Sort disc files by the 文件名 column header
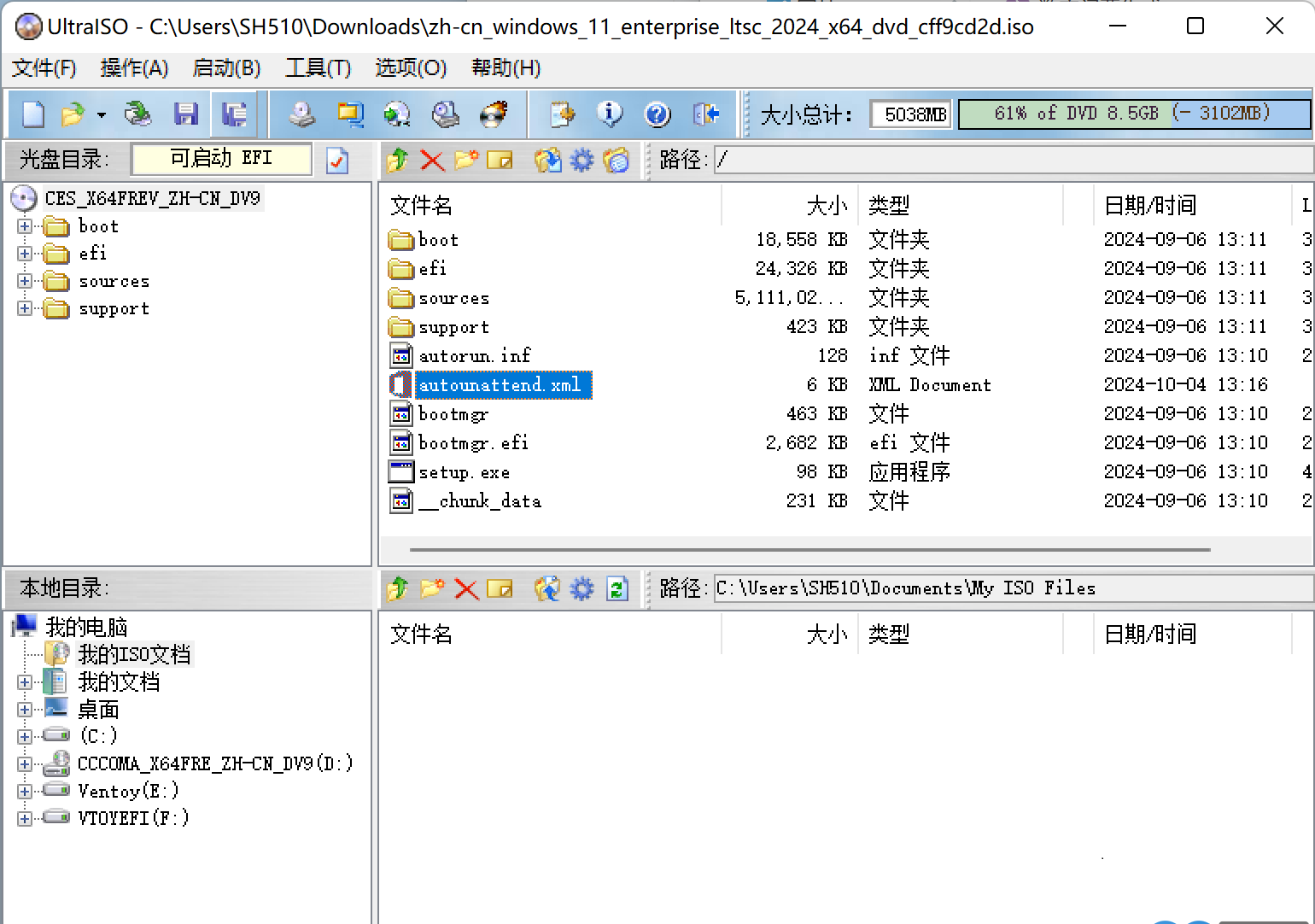The image size is (1315, 924). [551, 205]
